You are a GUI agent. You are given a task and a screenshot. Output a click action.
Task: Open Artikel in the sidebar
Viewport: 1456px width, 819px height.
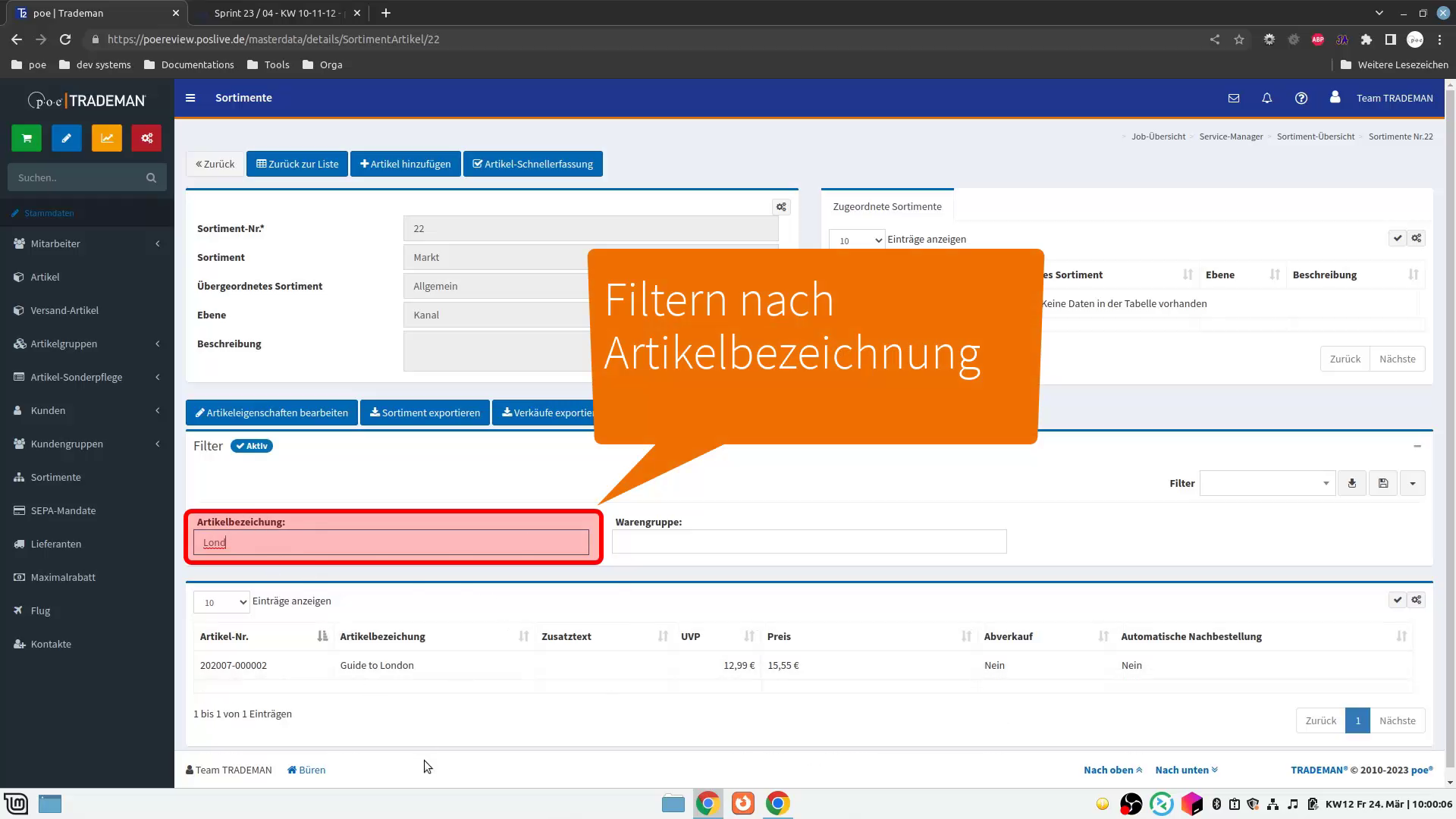(87, 277)
